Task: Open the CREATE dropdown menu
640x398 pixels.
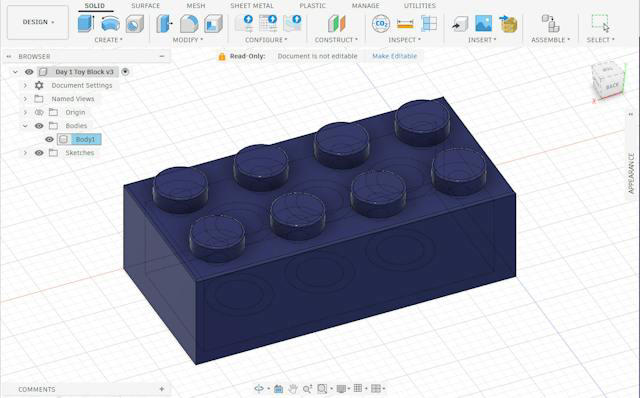Action: 108,40
